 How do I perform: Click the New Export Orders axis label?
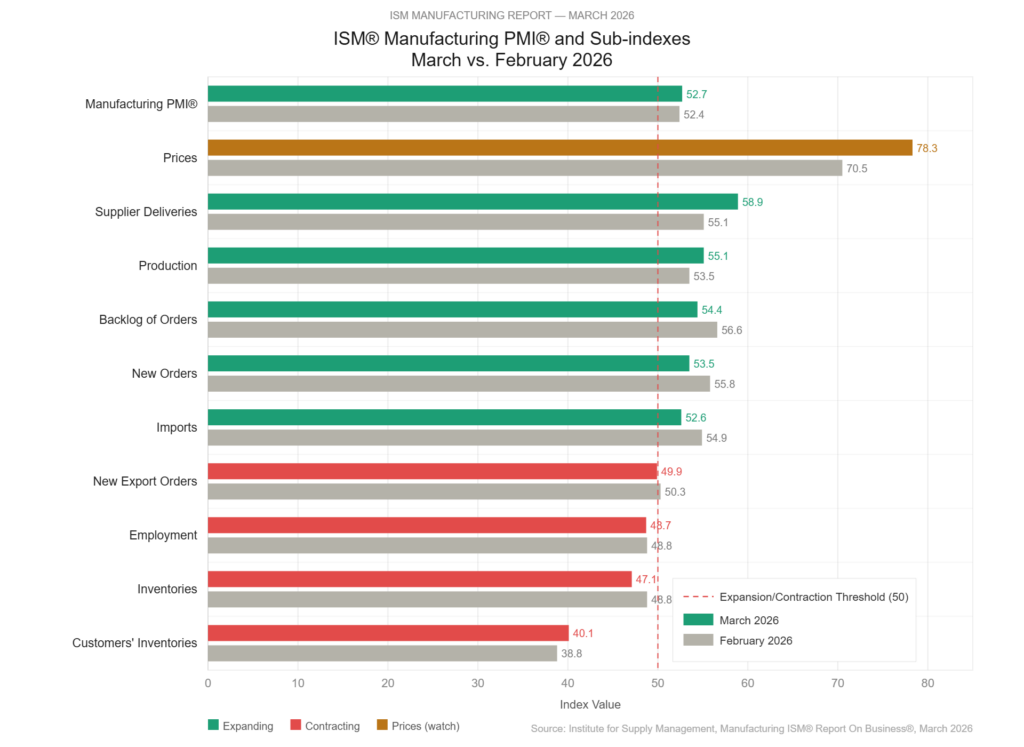tap(144, 482)
